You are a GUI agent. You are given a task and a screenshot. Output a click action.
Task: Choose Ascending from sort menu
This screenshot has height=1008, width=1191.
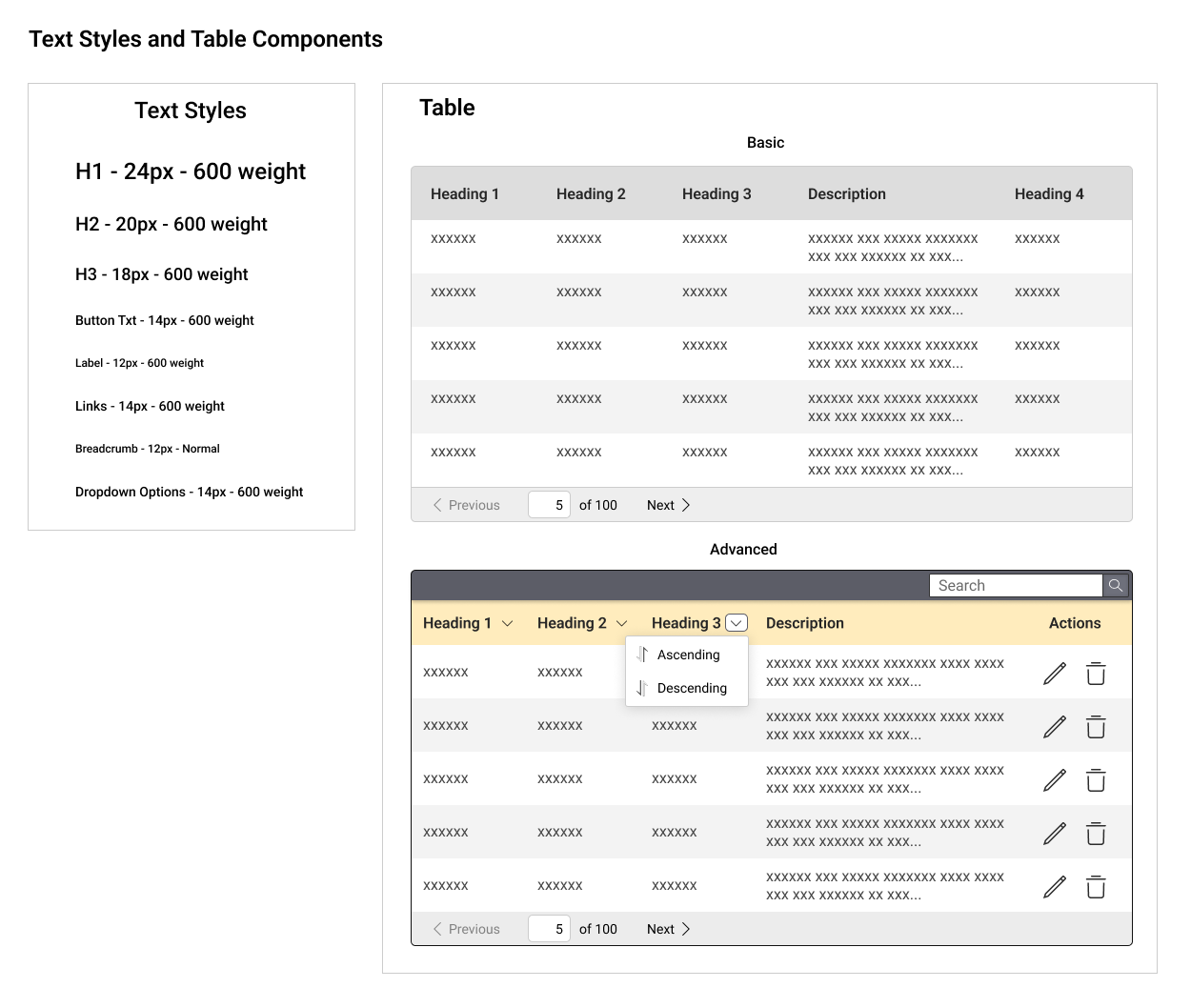point(688,655)
